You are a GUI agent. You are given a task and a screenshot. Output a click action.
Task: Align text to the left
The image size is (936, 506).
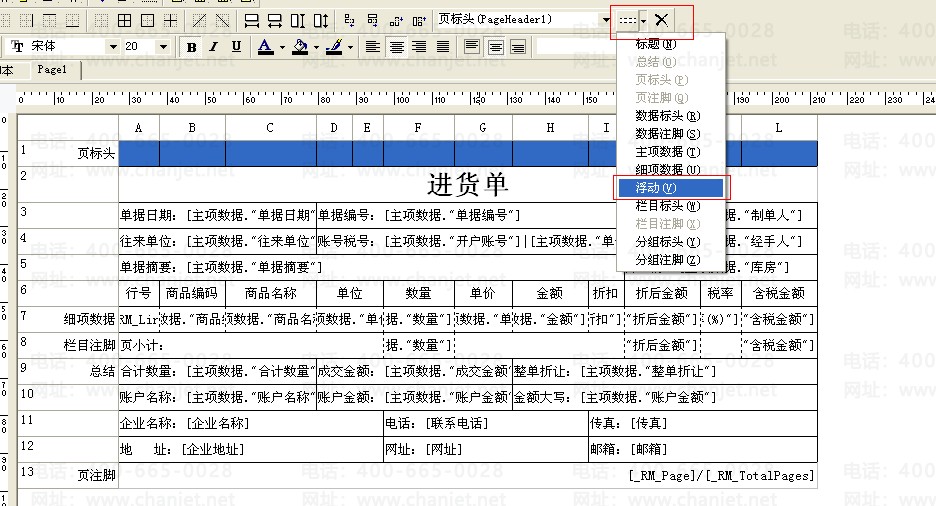373,47
